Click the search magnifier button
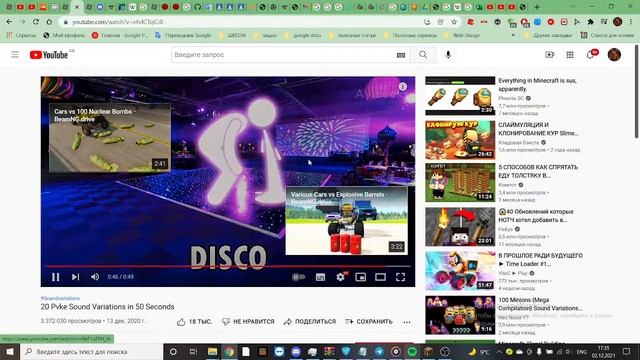This screenshot has width=640, height=360. [x=423, y=55]
